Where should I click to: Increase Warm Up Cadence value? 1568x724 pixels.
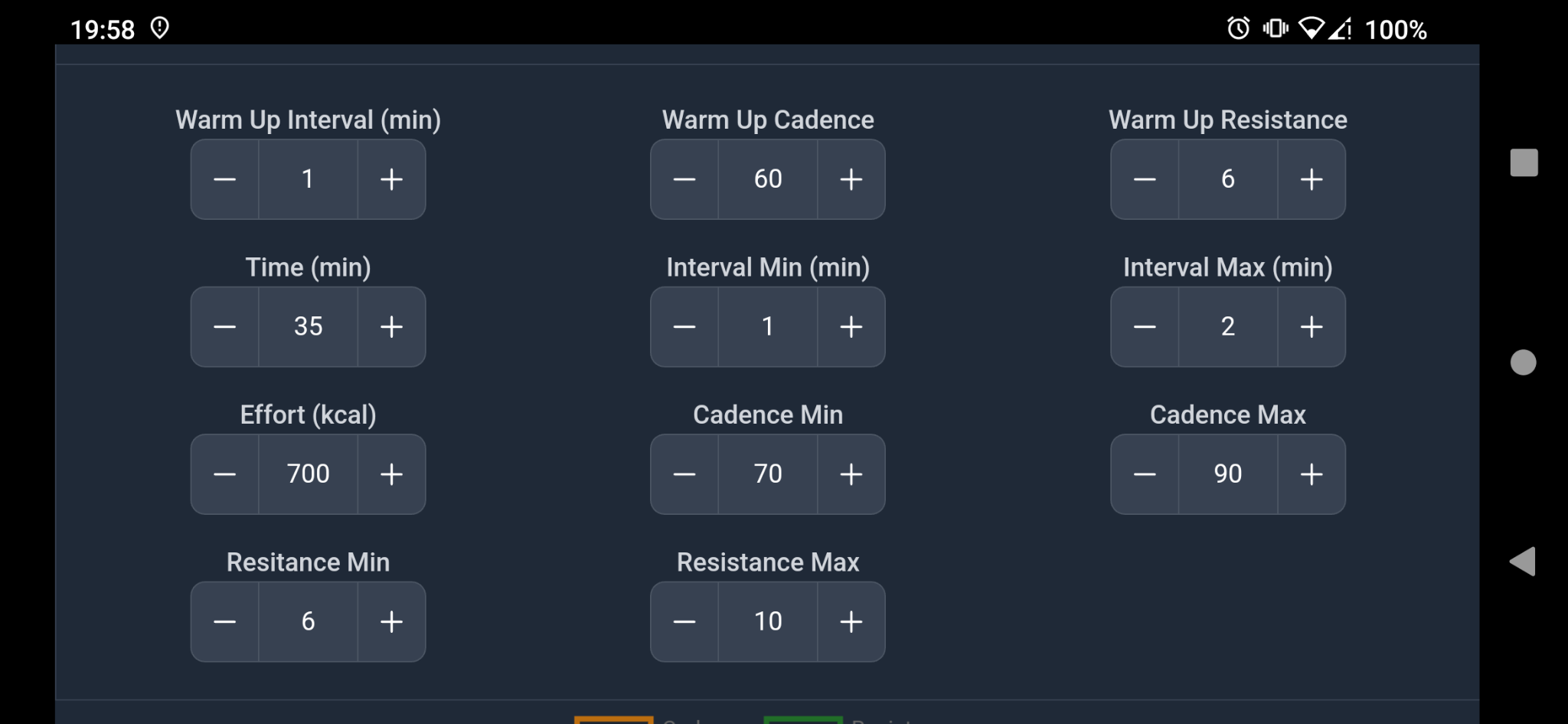pos(851,179)
